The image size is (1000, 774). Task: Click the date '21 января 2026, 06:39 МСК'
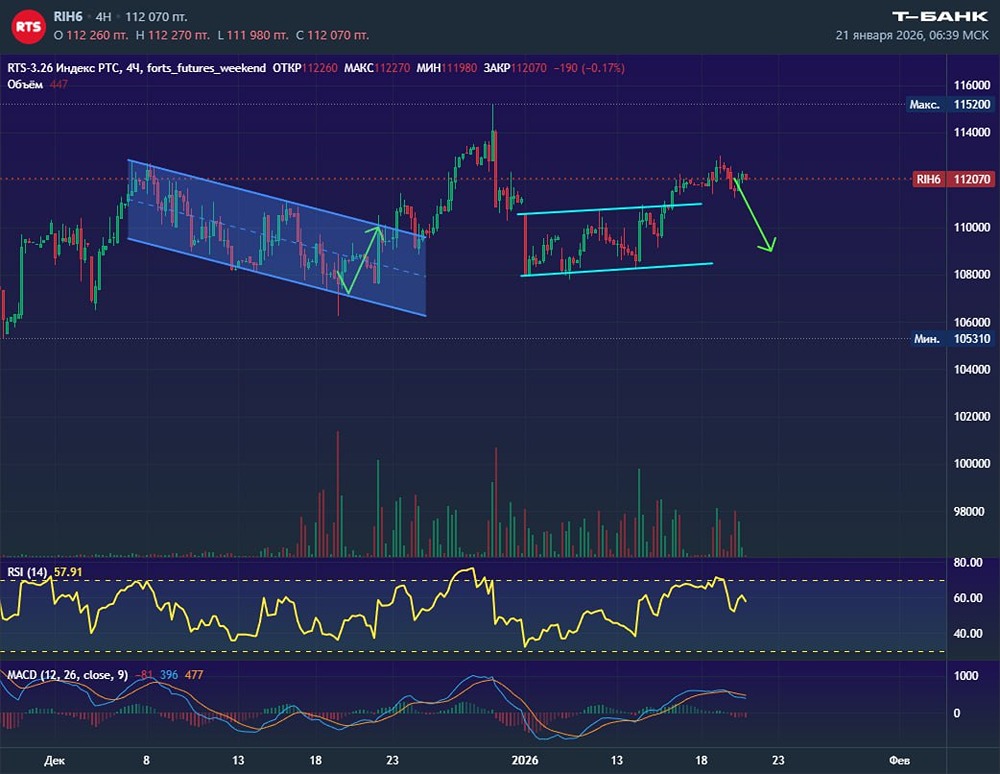click(x=912, y=35)
